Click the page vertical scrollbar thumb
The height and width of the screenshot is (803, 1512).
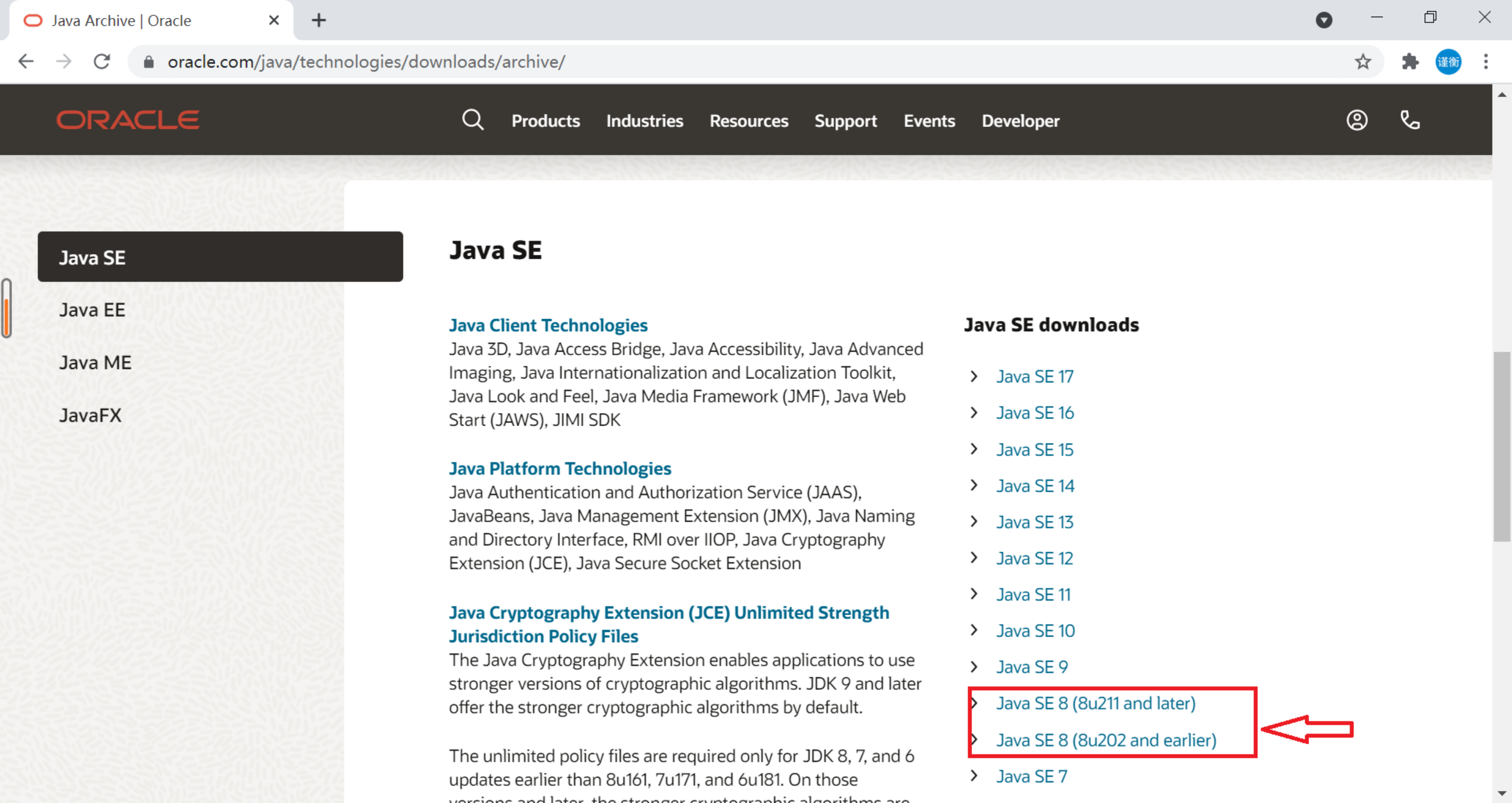pos(1501,446)
